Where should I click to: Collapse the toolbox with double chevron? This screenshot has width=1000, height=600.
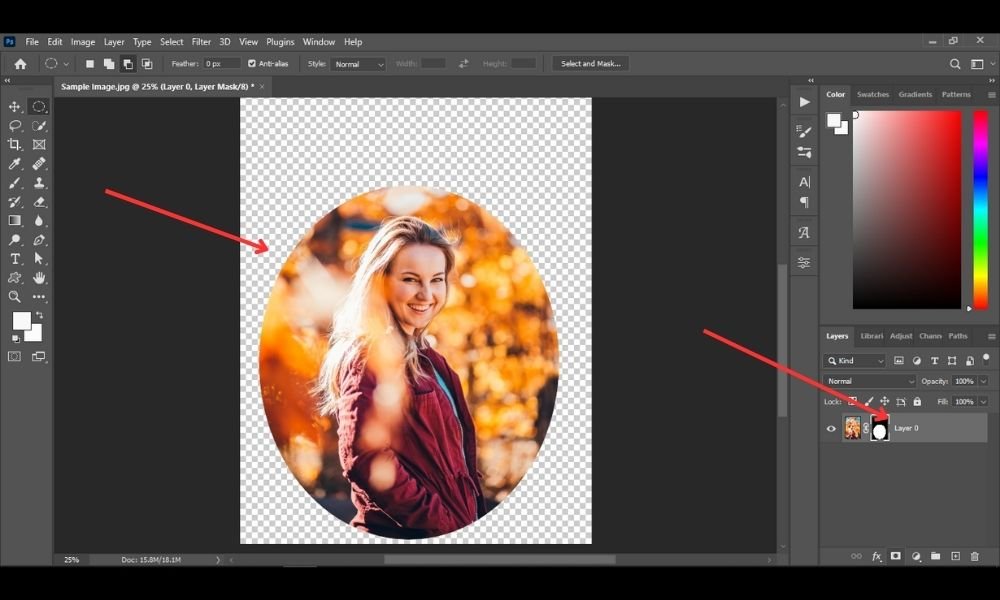point(7,80)
